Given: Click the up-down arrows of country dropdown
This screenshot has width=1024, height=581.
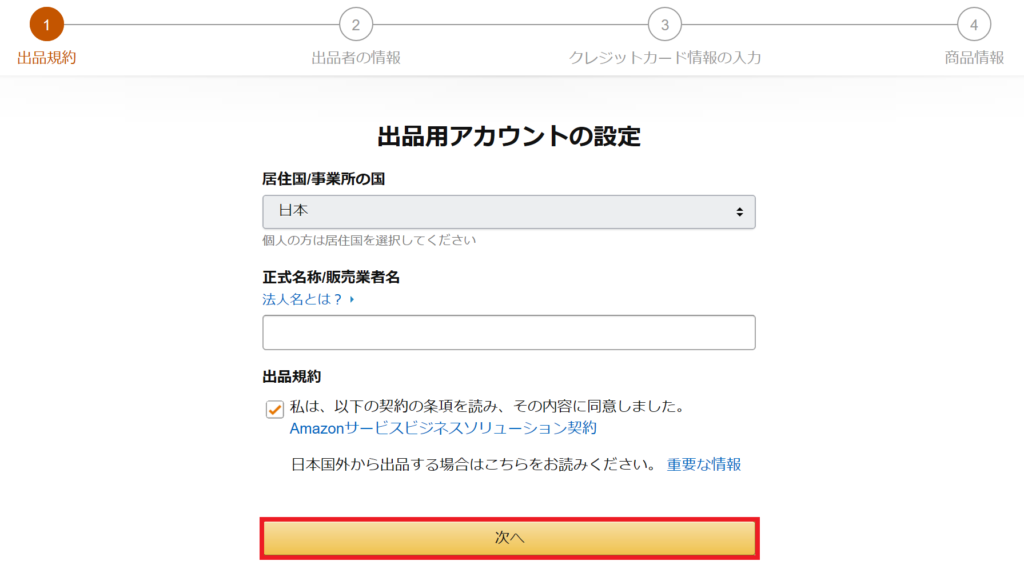Looking at the screenshot, I should [739, 212].
